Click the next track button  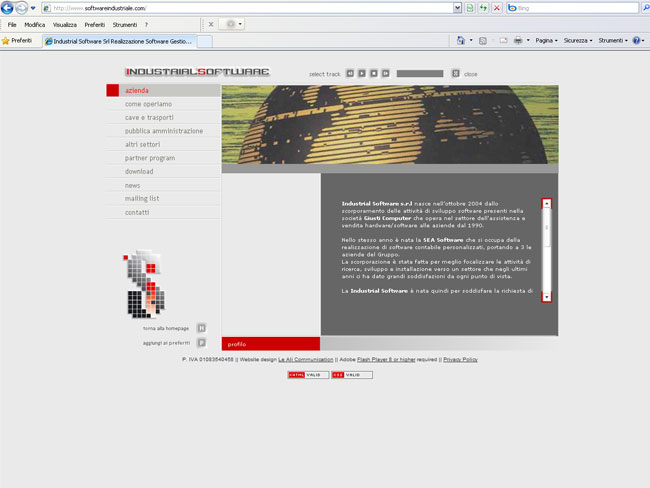click(x=386, y=73)
